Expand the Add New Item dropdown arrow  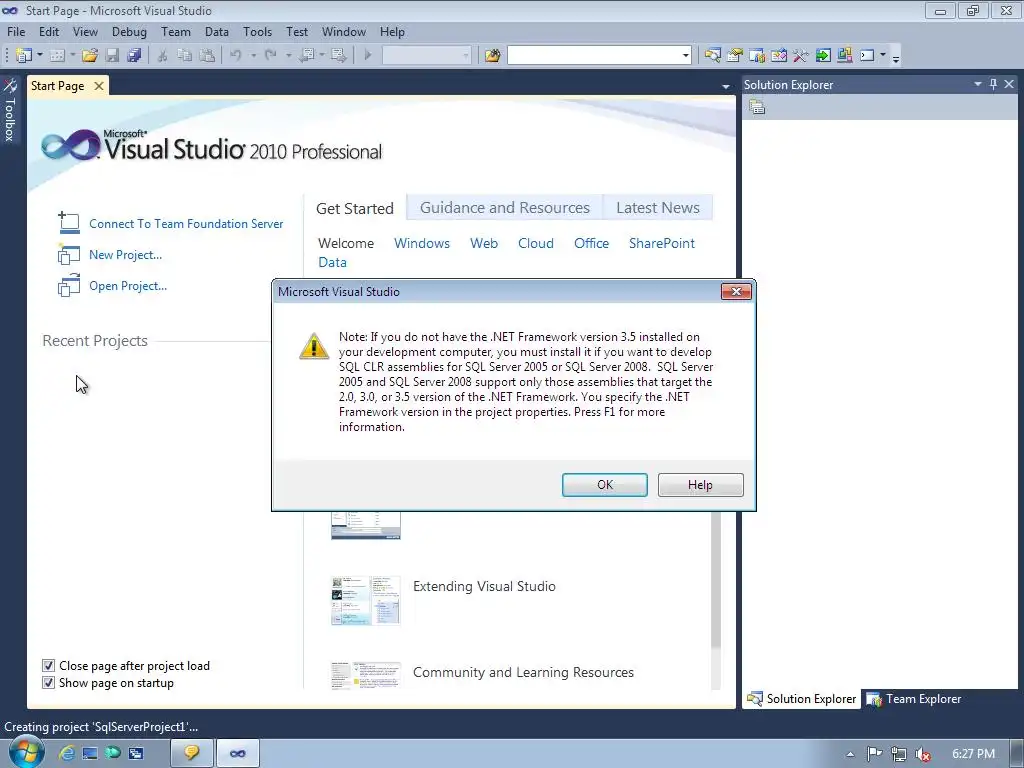[x=72, y=56]
